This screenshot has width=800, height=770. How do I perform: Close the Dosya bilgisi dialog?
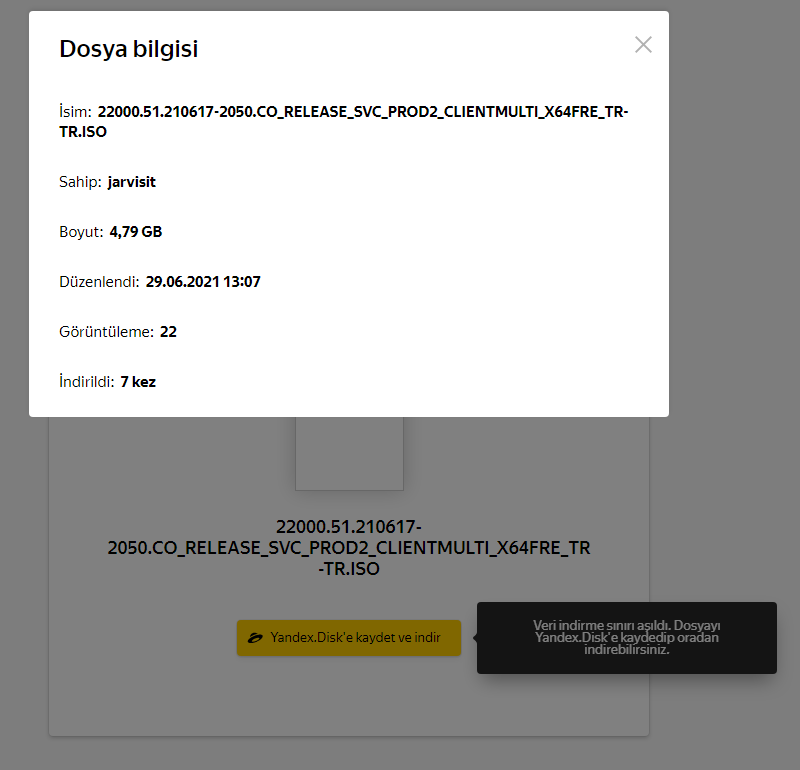643,45
